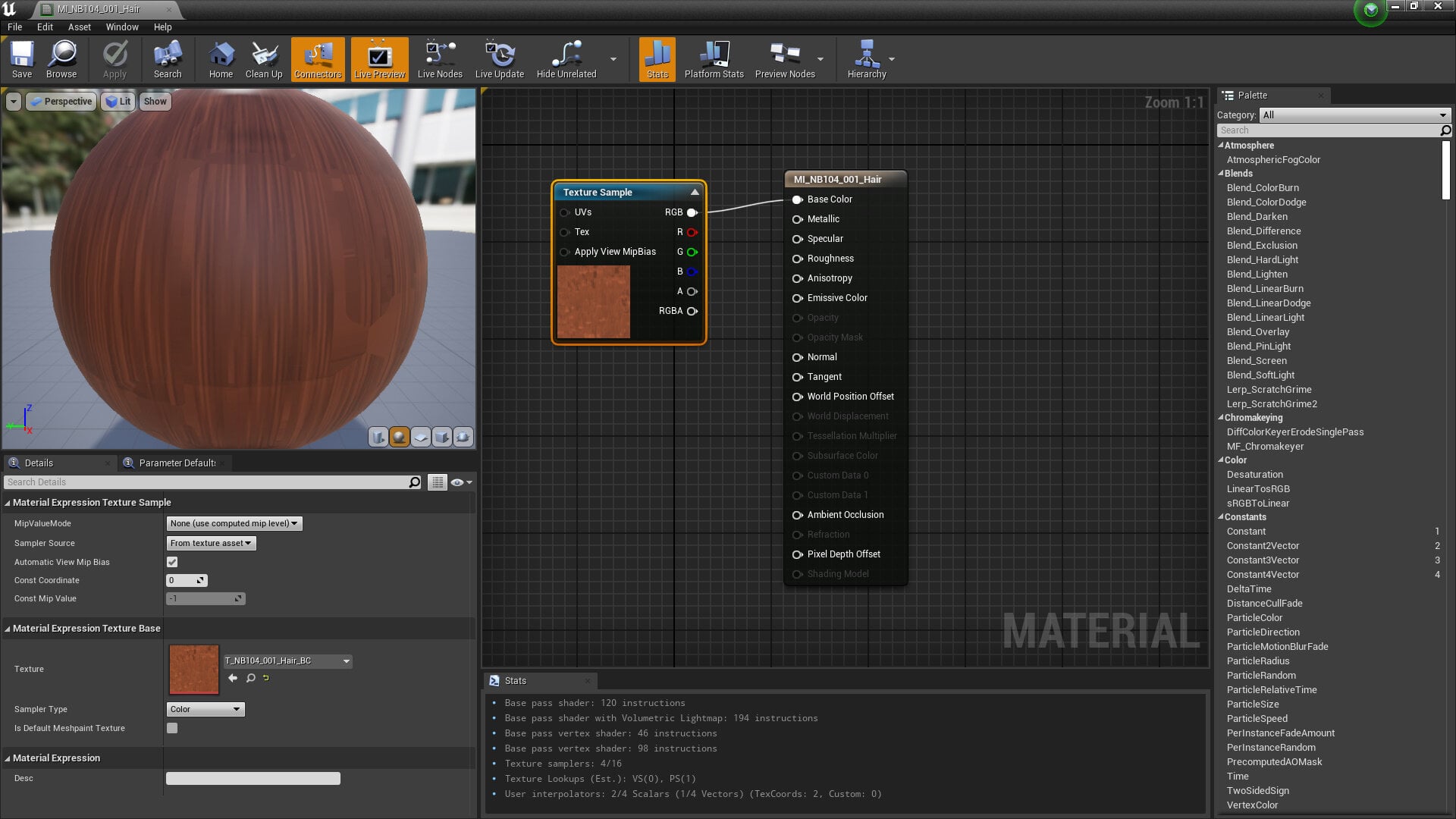Toggle Live Preview in the toolbar
1456x819 pixels.
[380, 59]
